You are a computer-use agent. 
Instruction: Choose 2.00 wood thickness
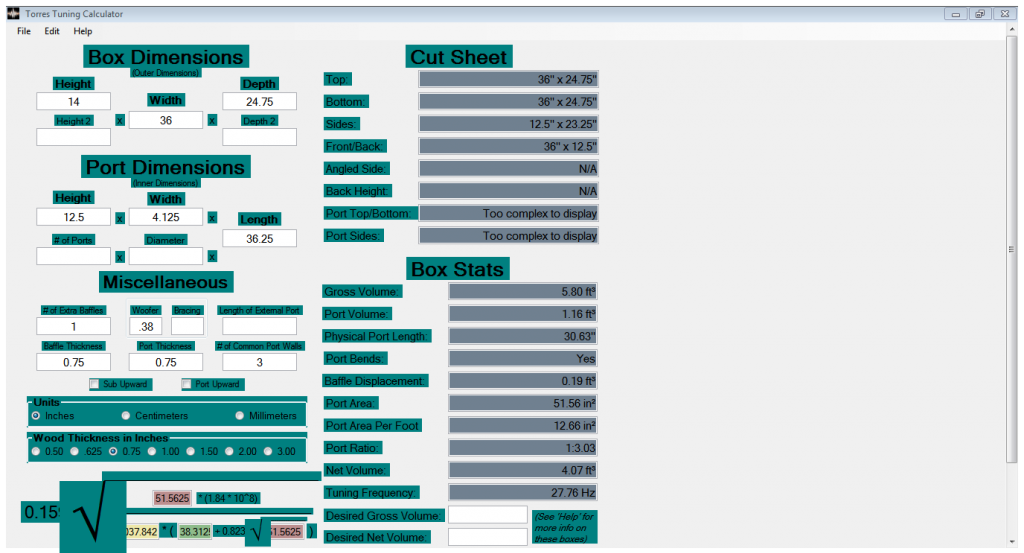(229, 451)
